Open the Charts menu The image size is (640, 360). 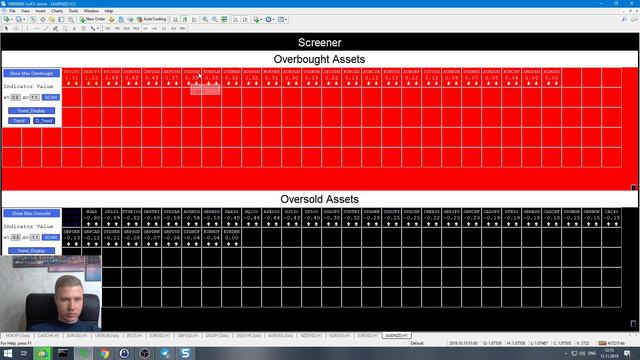click(57, 11)
